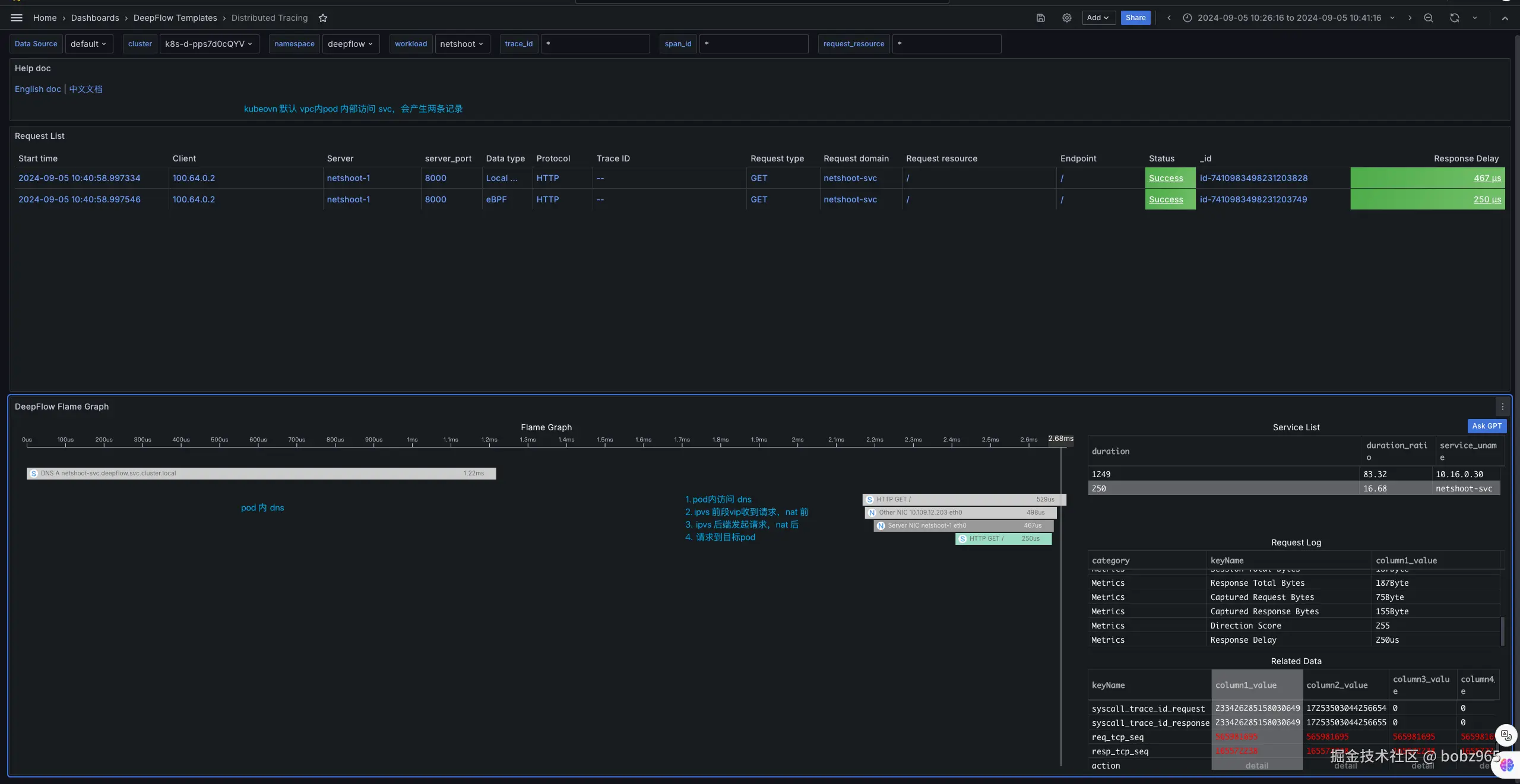This screenshot has width=1520, height=784.
Task: Open the cluster k8s-d-pps7d0cQYV dropdown
Action: click(209, 44)
